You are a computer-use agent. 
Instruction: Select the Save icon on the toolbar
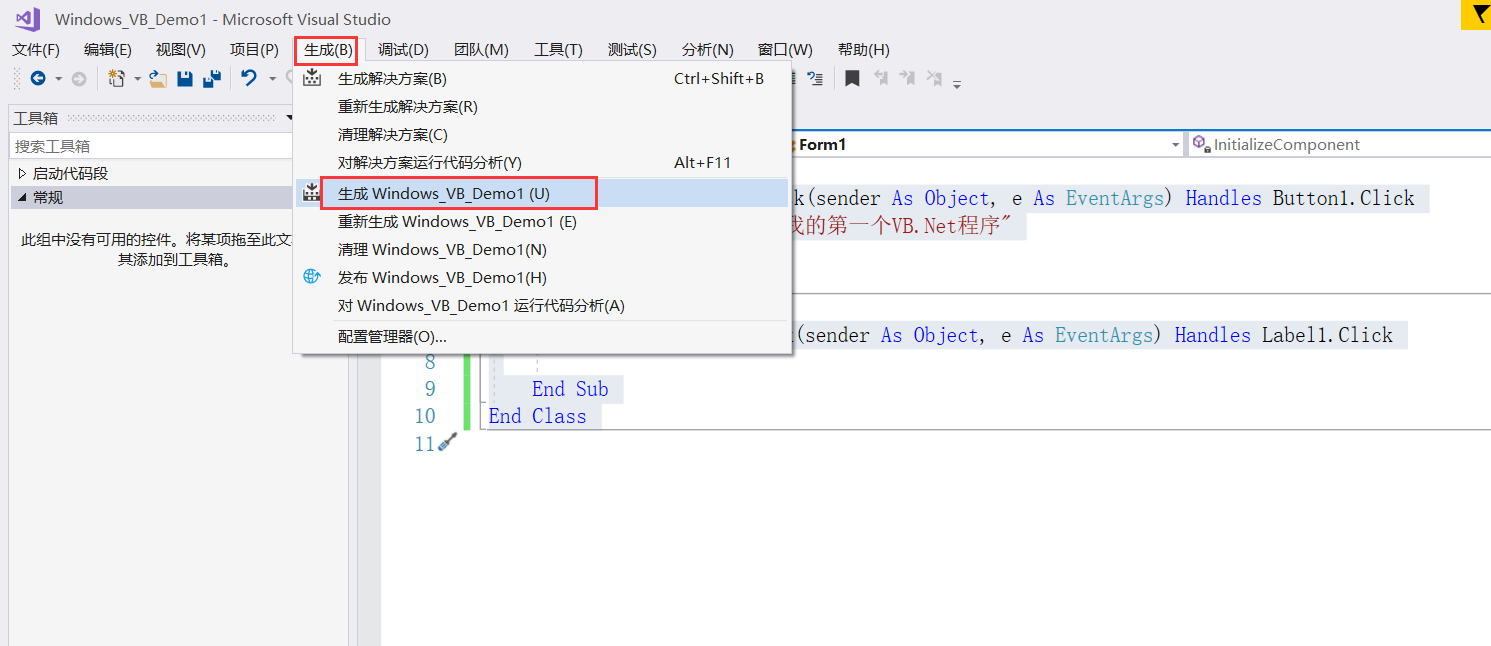[x=185, y=78]
